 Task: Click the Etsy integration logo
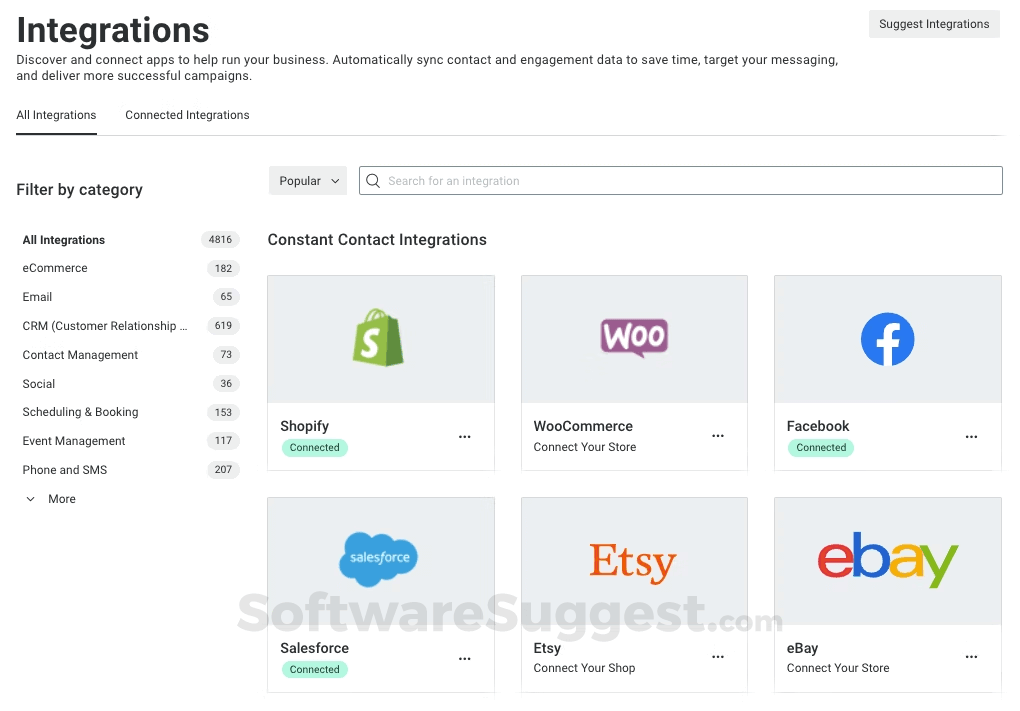pyautogui.click(x=633, y=561)
